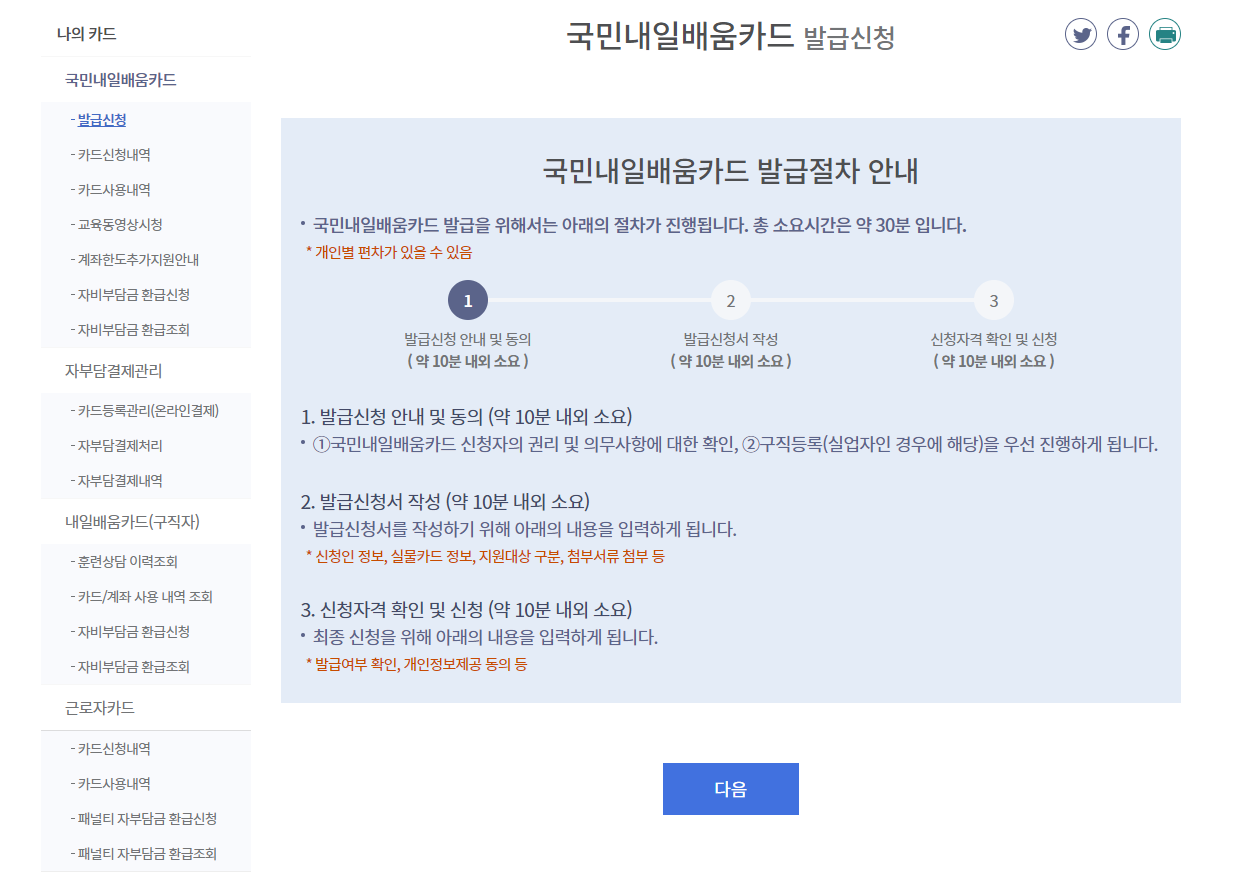Open 자부담결제관리 sidebar section

tap(114, 370)
